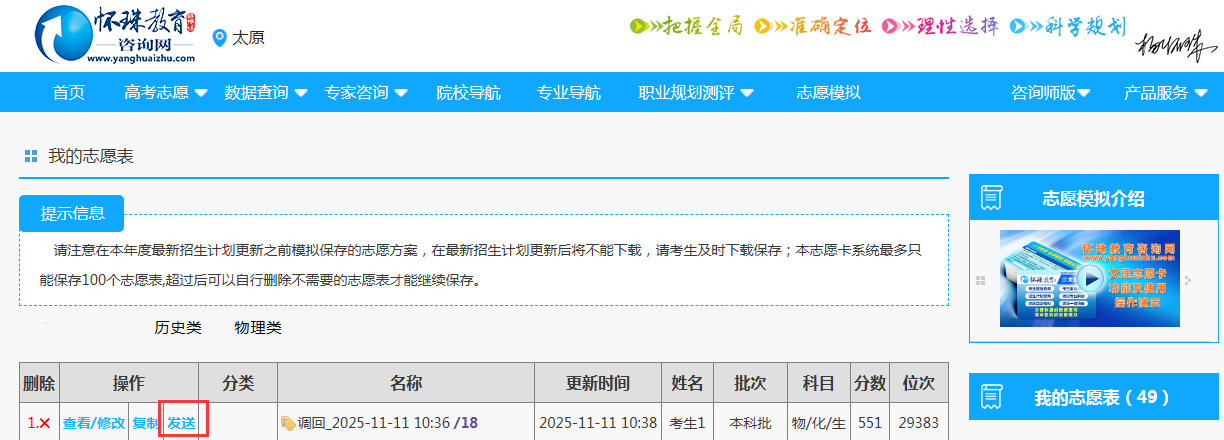Play the 志愿模拟介绍 demo video

1089,279
